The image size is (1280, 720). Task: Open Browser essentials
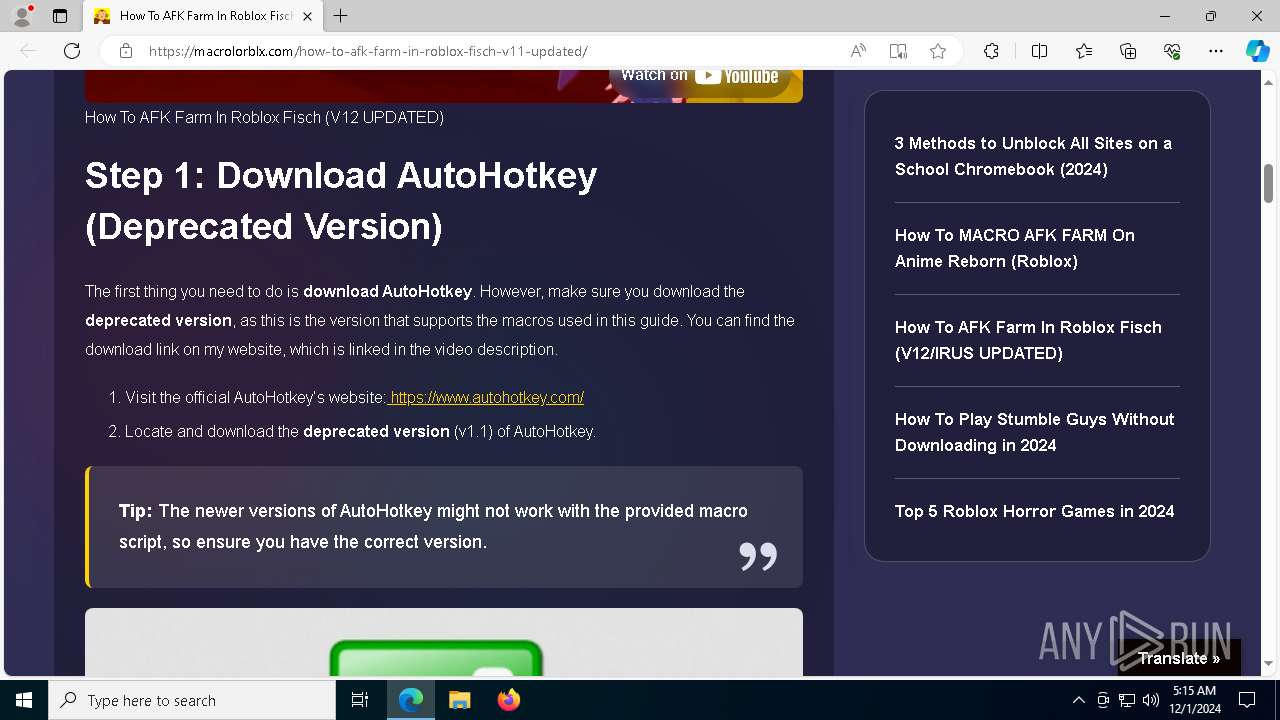tap(1172, 51)
